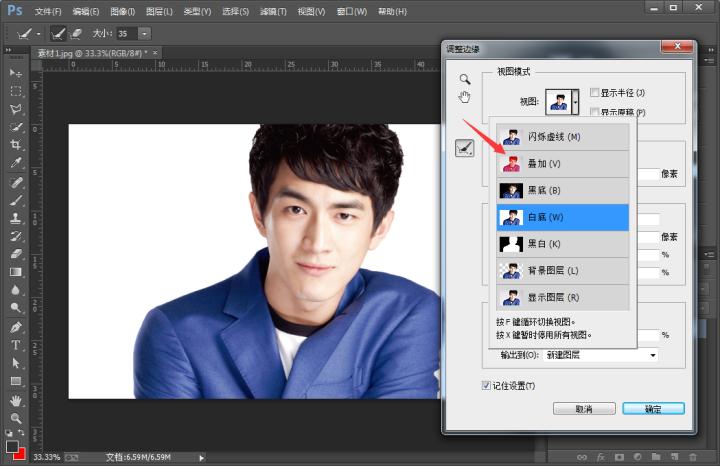Select the Pen tool
Screen dimensions: 720x466
pos(16,327)
